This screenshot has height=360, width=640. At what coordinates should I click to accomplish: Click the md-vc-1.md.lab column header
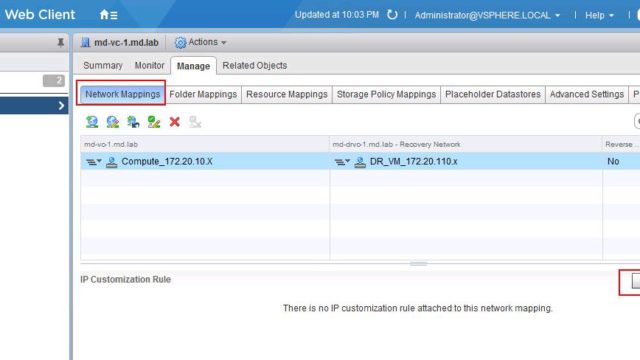tap(205, 144)
